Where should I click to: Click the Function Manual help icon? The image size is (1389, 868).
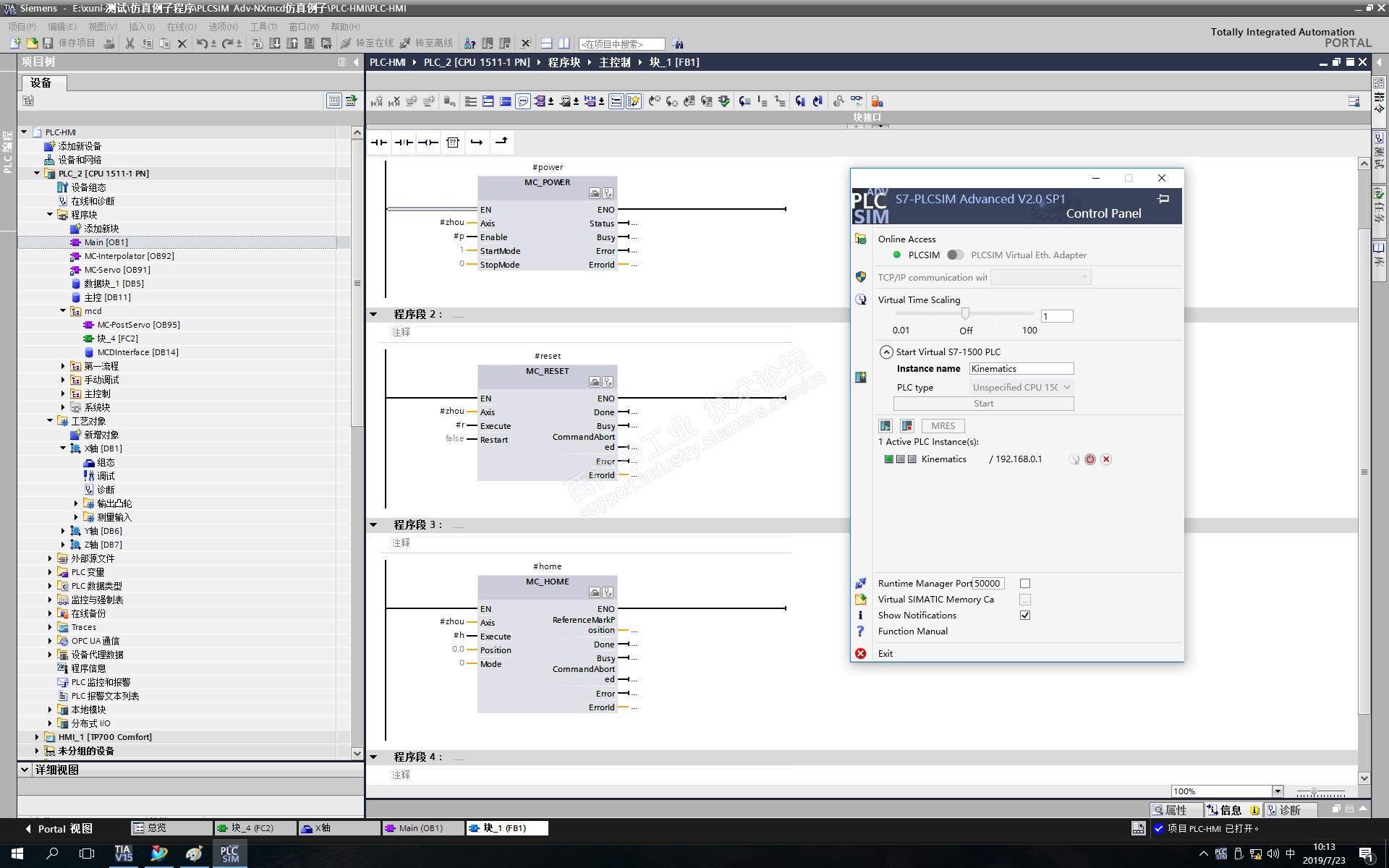(861, 631)
